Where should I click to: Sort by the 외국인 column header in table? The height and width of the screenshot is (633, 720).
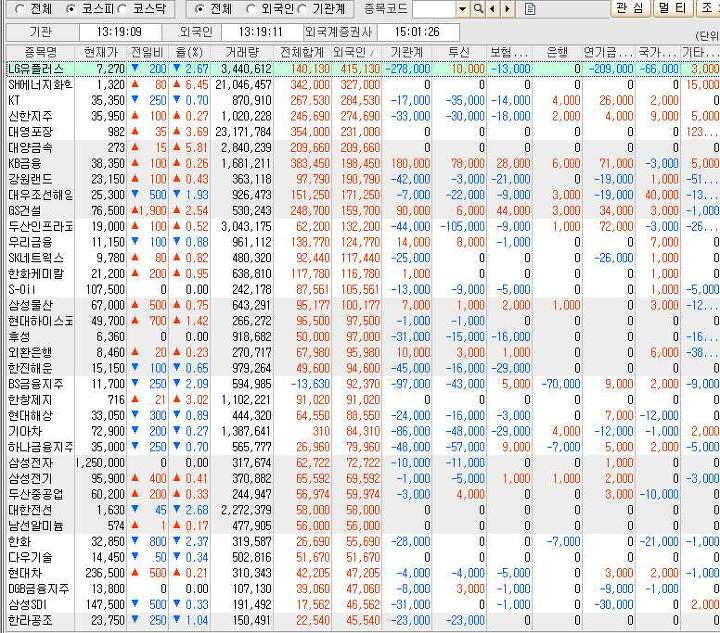[356, 52]
